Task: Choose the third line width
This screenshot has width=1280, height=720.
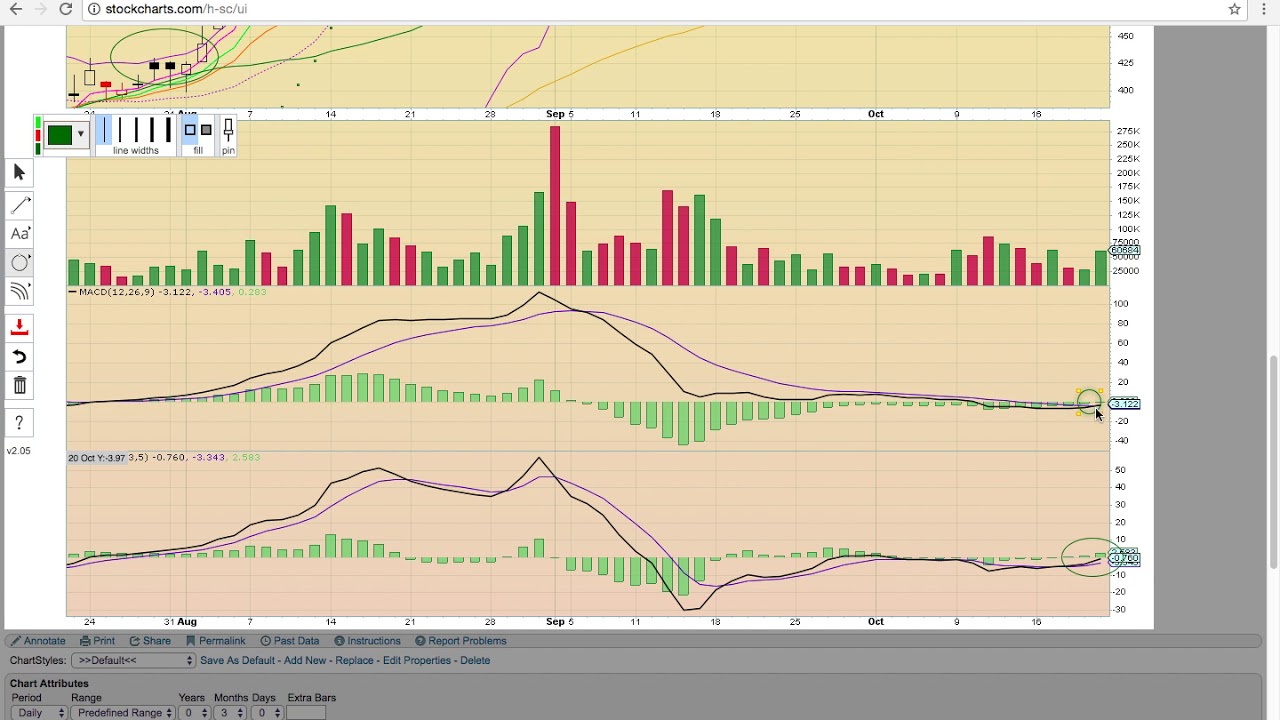Action: (136, 130)
